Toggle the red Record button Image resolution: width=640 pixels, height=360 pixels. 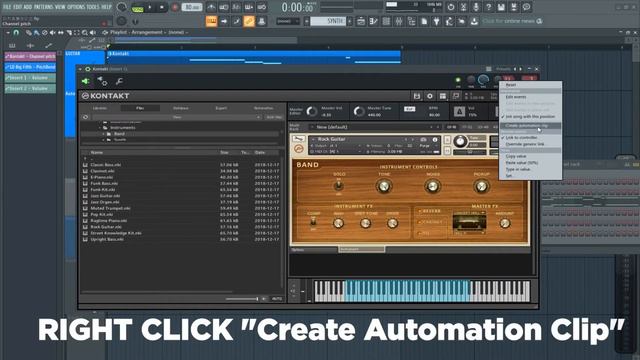pyautogui.click(x=175, y=8)
